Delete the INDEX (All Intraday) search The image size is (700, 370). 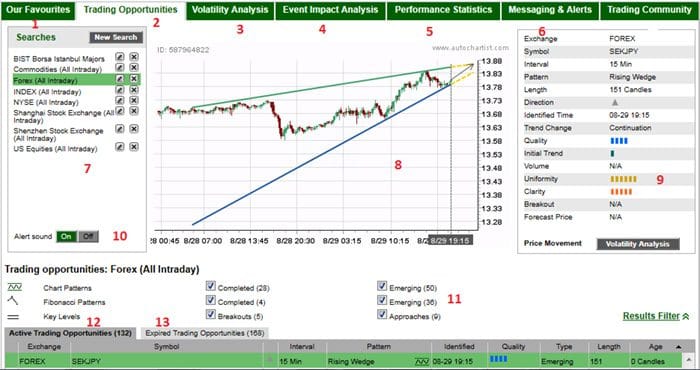pos(134,90)
